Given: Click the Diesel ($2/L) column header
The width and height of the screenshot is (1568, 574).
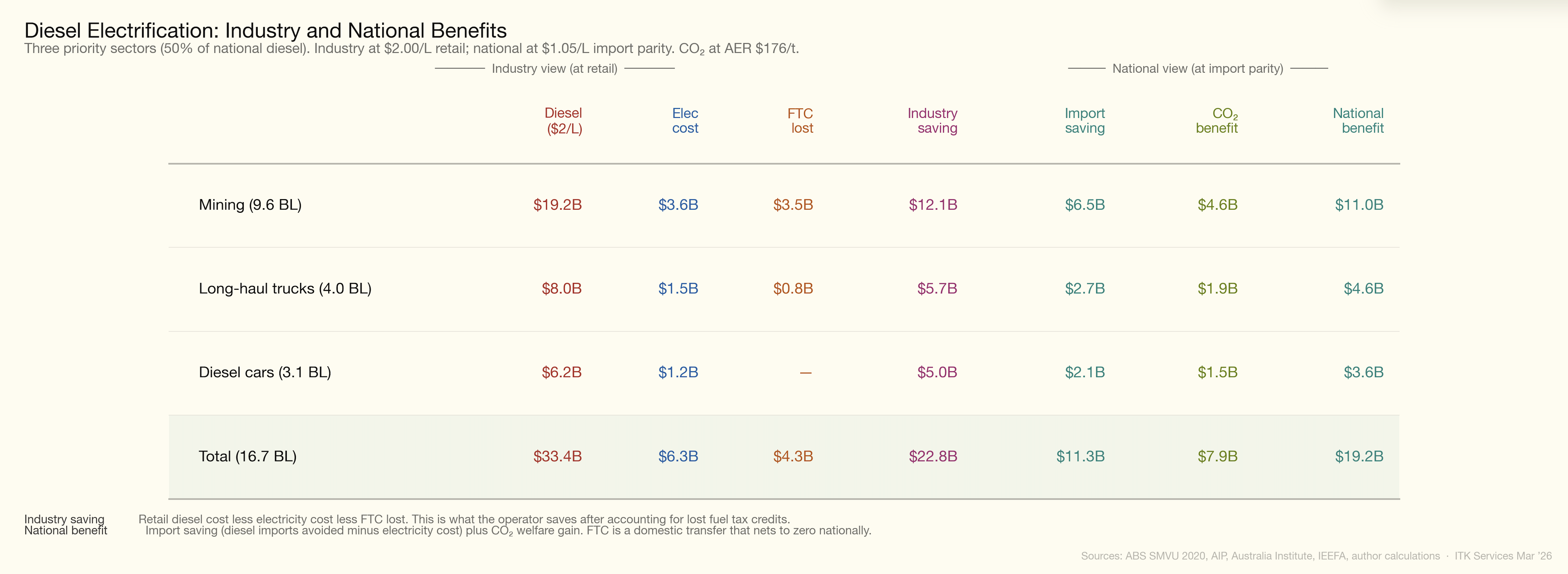Looking at the screenshot, I should click(563, 120).
